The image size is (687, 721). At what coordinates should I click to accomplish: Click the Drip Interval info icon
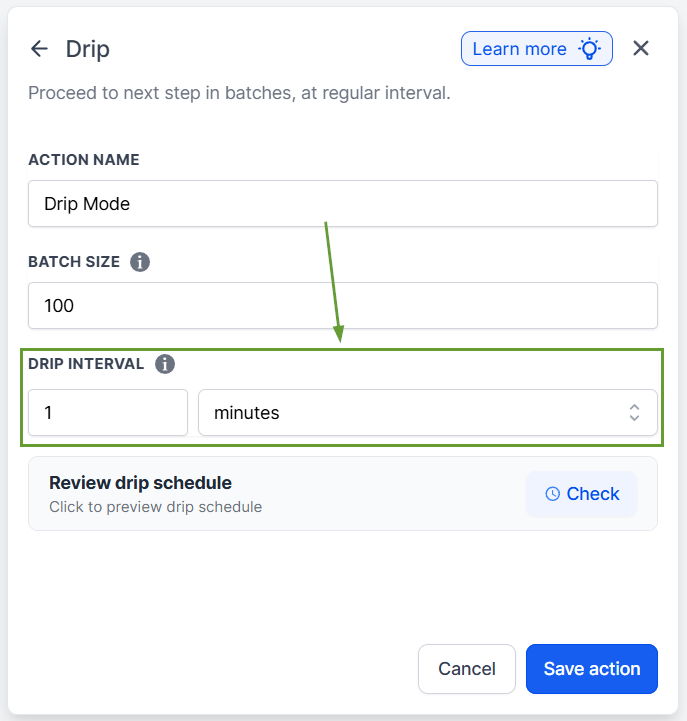pos(165,364)
